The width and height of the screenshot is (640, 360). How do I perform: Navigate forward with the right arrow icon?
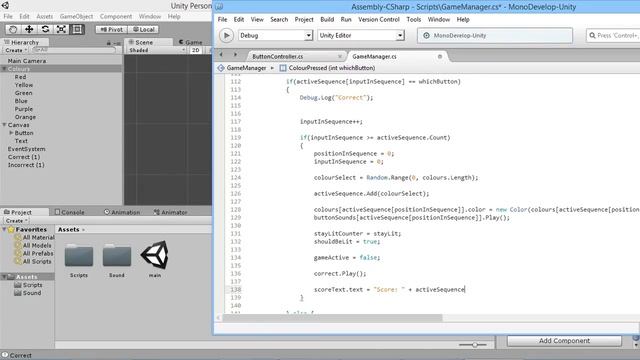tap(235, 55)
